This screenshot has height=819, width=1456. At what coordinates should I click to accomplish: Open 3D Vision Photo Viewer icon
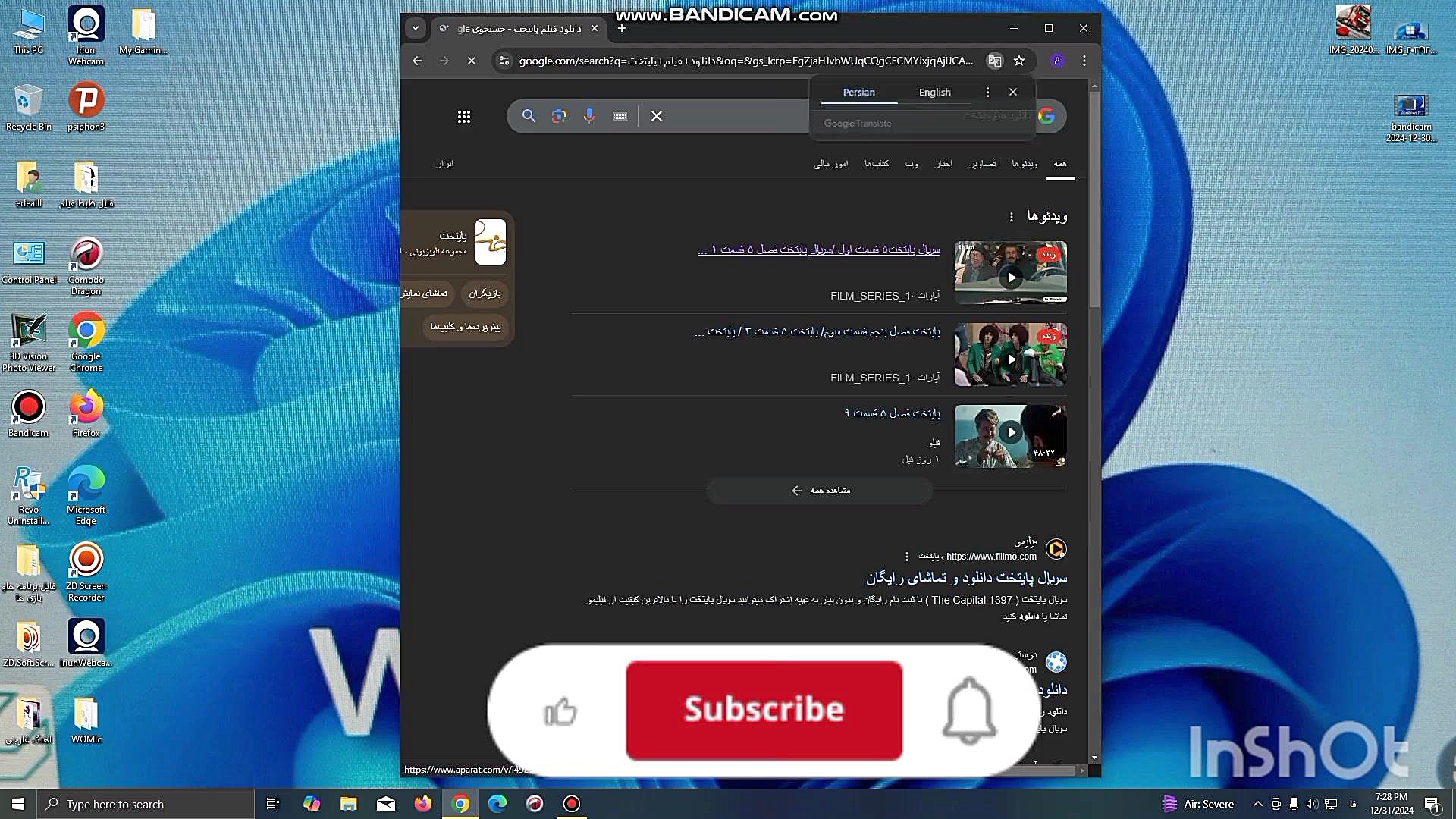pos(29,341)
